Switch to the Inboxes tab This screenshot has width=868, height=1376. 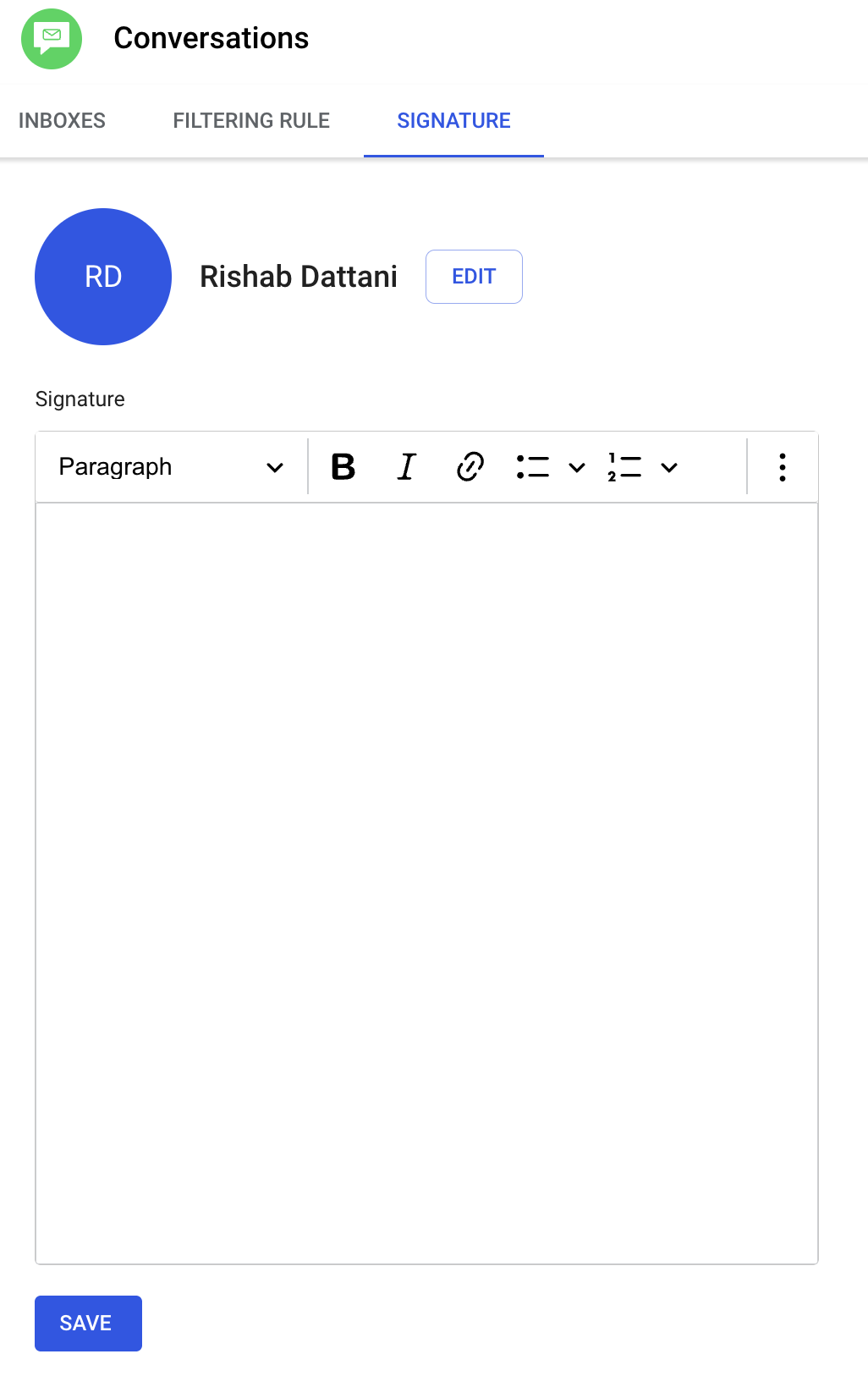(x=62, y=121)
